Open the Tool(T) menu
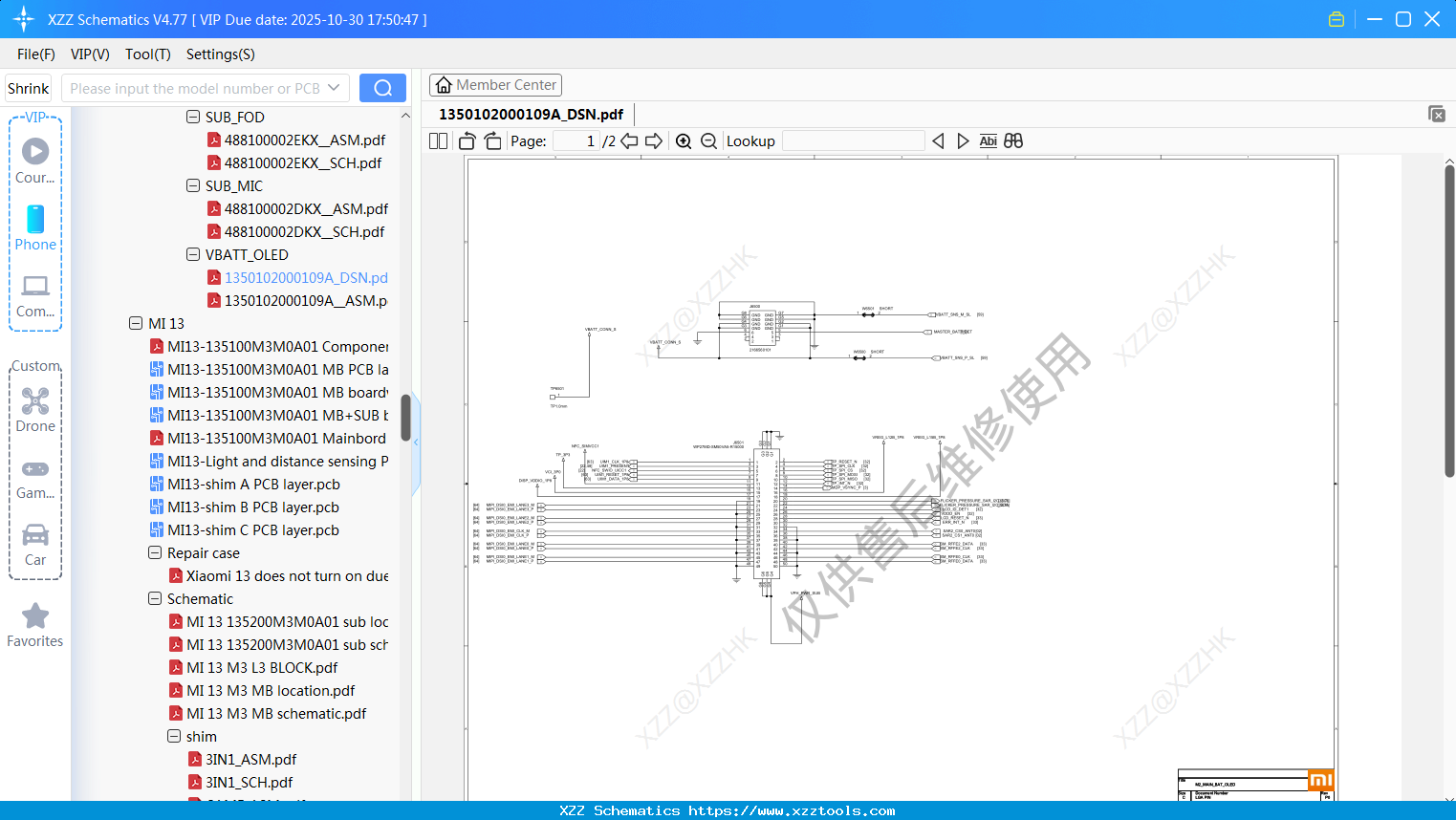This screenshot has width=1456, height=820. point(147,54)
